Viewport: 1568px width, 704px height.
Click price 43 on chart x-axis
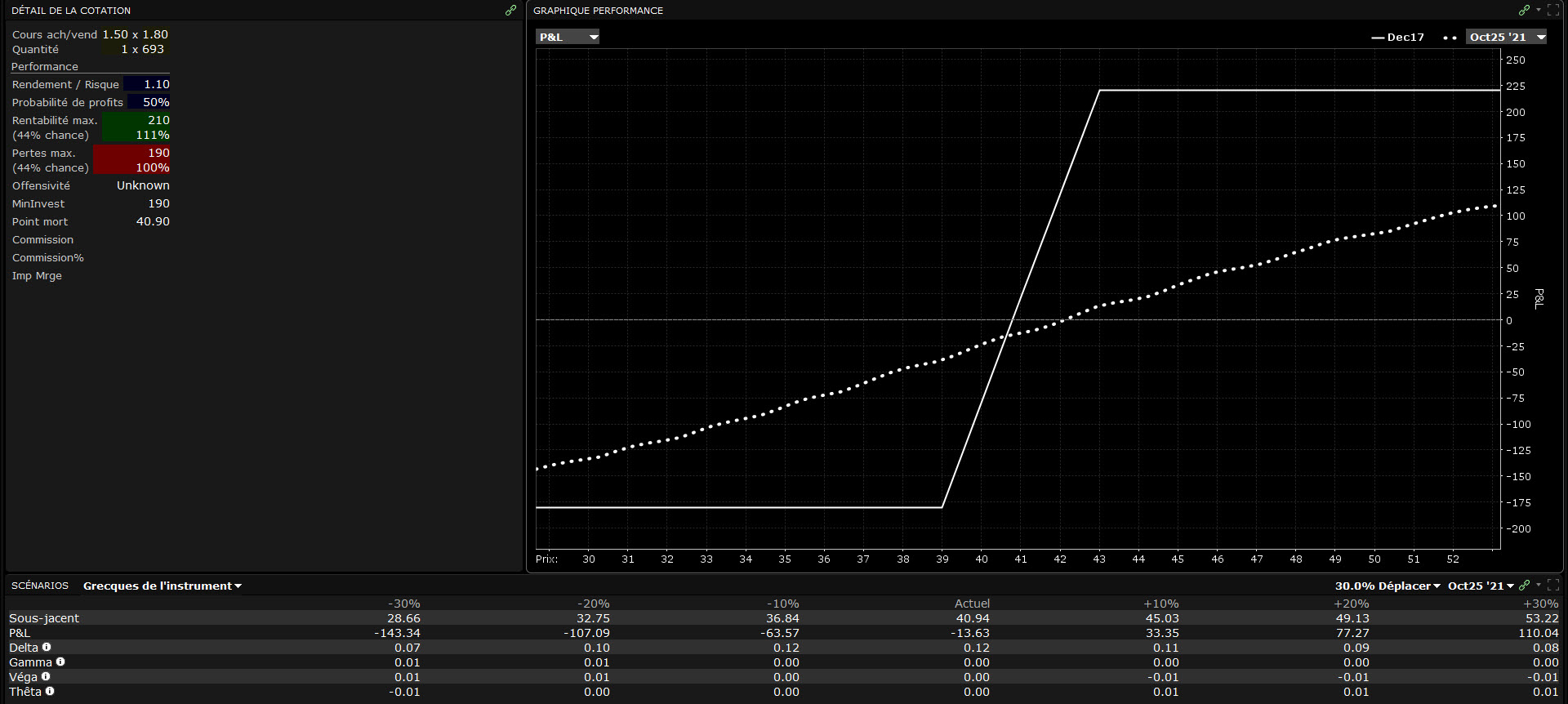click(x=1099, y=559)
